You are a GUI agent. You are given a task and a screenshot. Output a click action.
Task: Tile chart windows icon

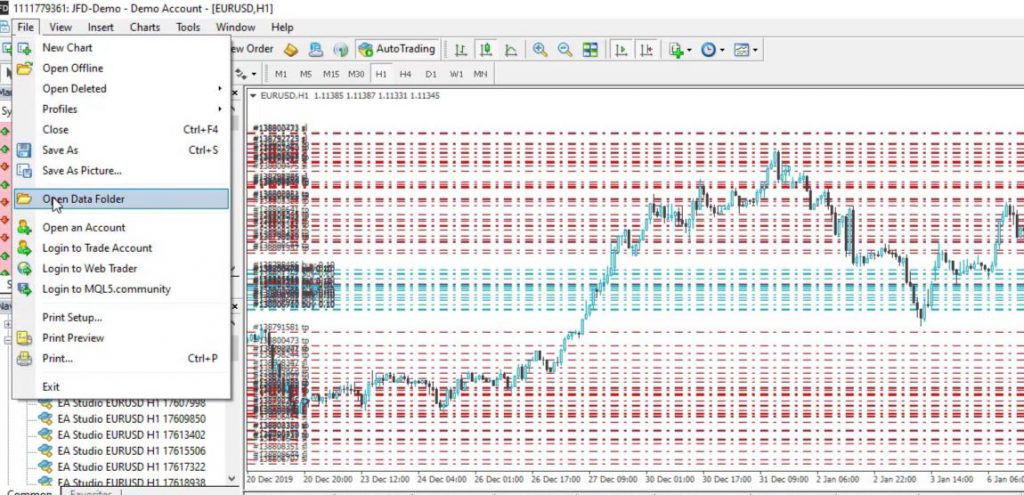click(x=590, y=50)
